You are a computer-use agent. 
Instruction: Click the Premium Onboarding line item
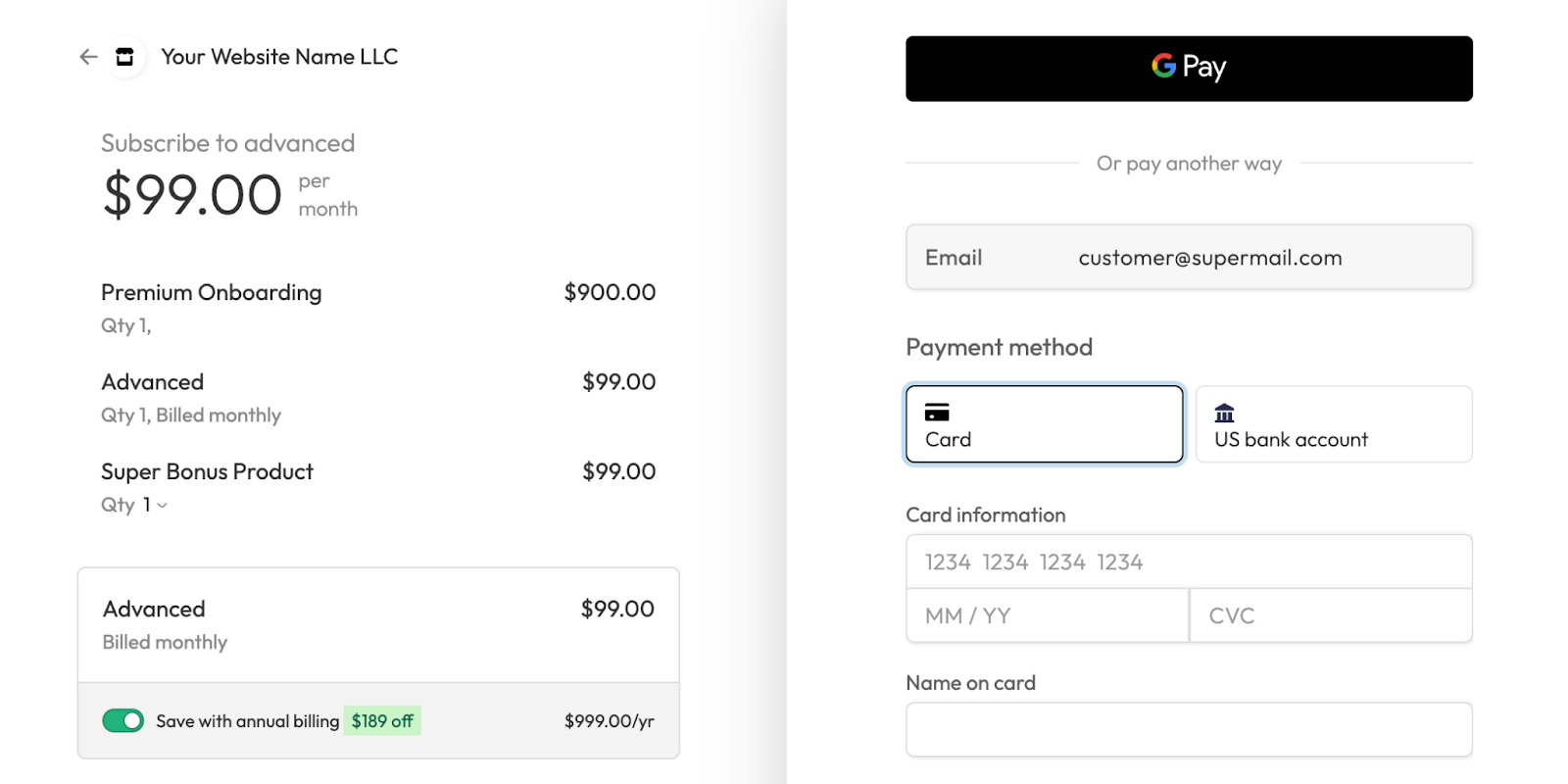click(212, 292)
